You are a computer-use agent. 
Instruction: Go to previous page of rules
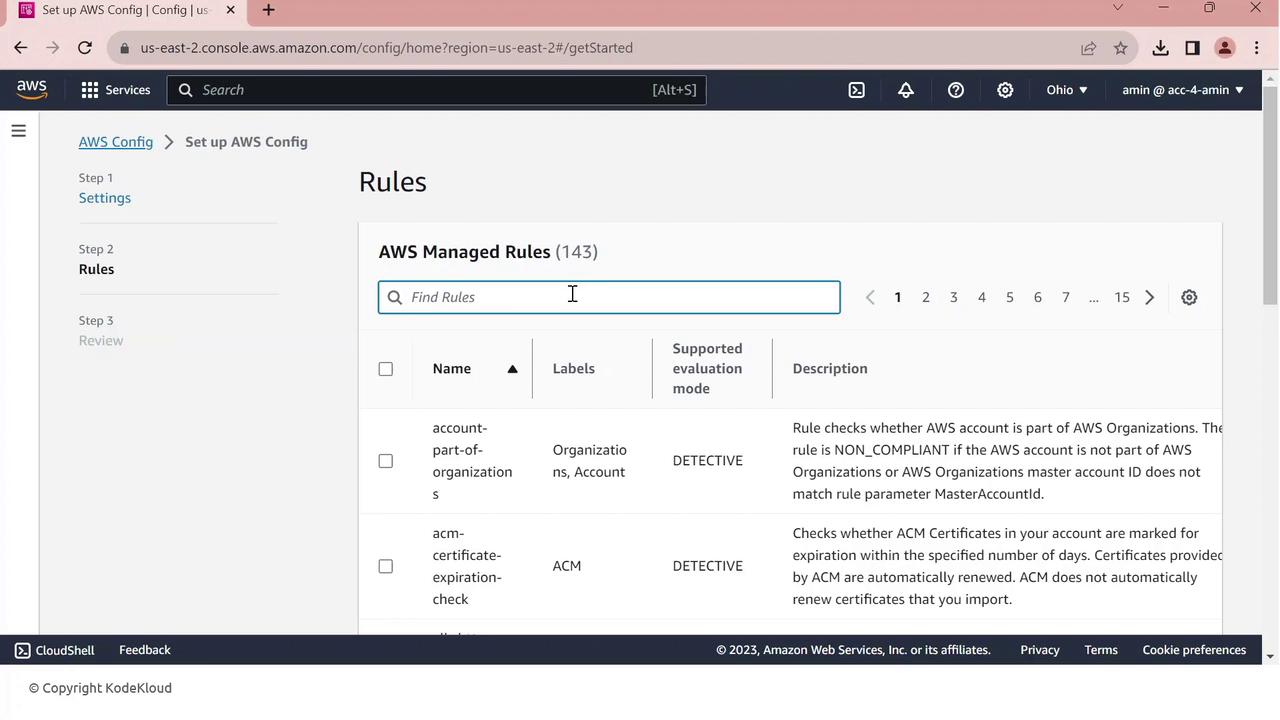click(870, 297)
